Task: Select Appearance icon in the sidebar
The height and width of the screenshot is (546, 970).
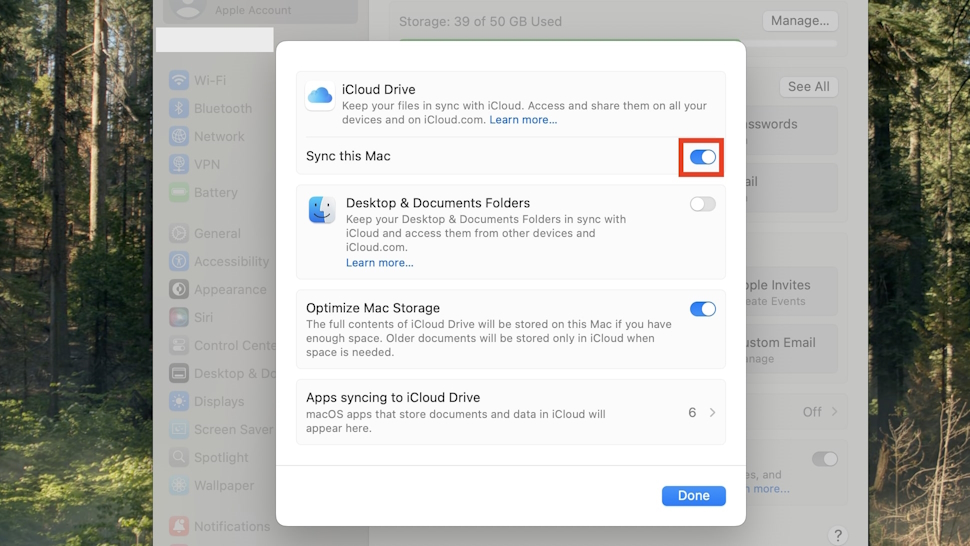Action: [x=179, y=289]
